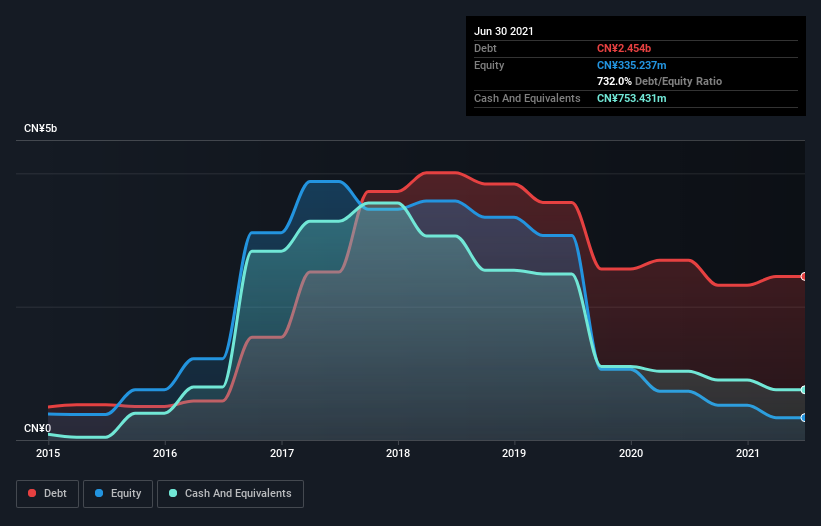Viewport: 821px width, 526px height.
Task: Click the Equity label in tooltip
Action: pyautogui.click(x=489, y=65)
